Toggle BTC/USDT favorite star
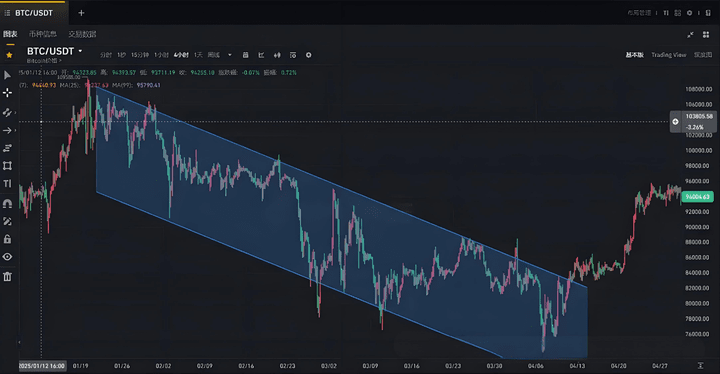Image resolution: width=720 pixels, height=374 pixels. (x=9, y=55)
